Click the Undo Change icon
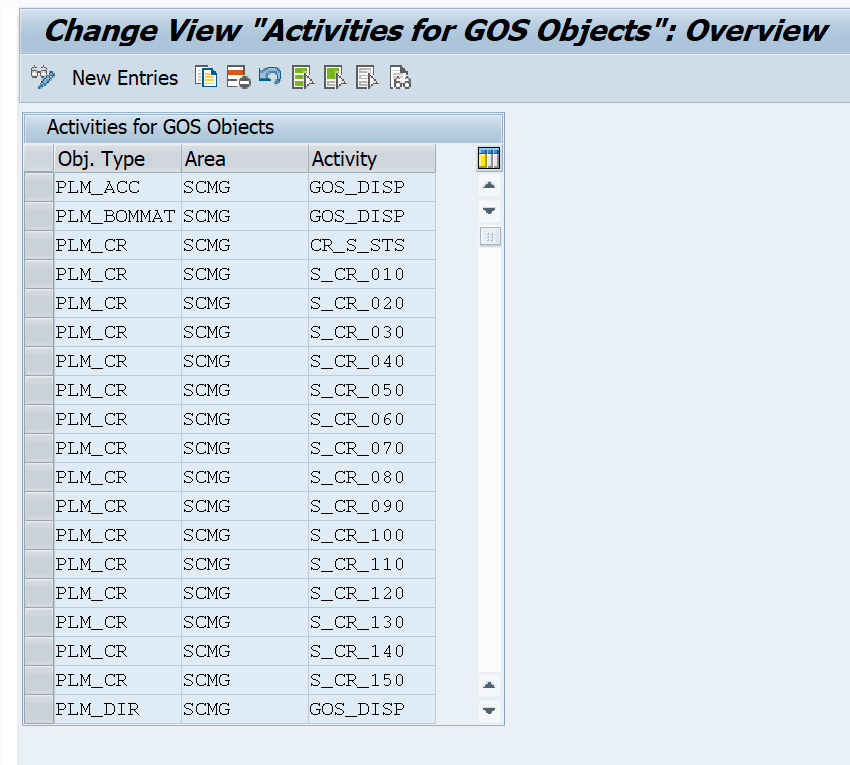Viewport: 850px width, 765px height. [x=270, y=76]
